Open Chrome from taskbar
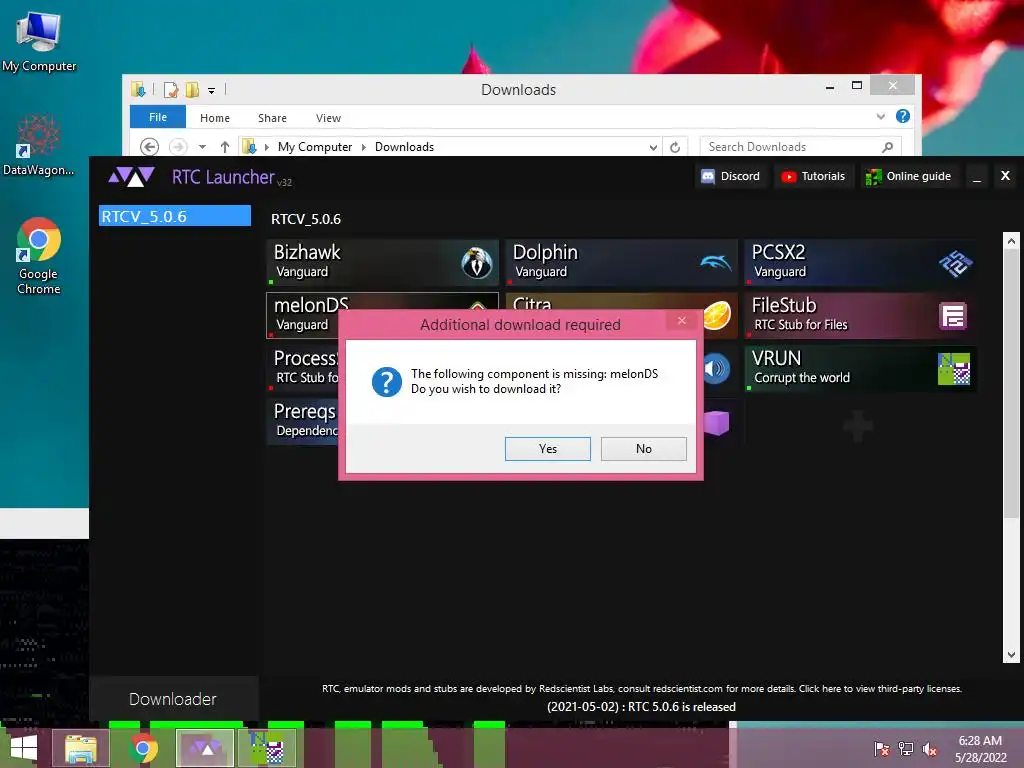The image size is (1024, 768). point(143,748)
